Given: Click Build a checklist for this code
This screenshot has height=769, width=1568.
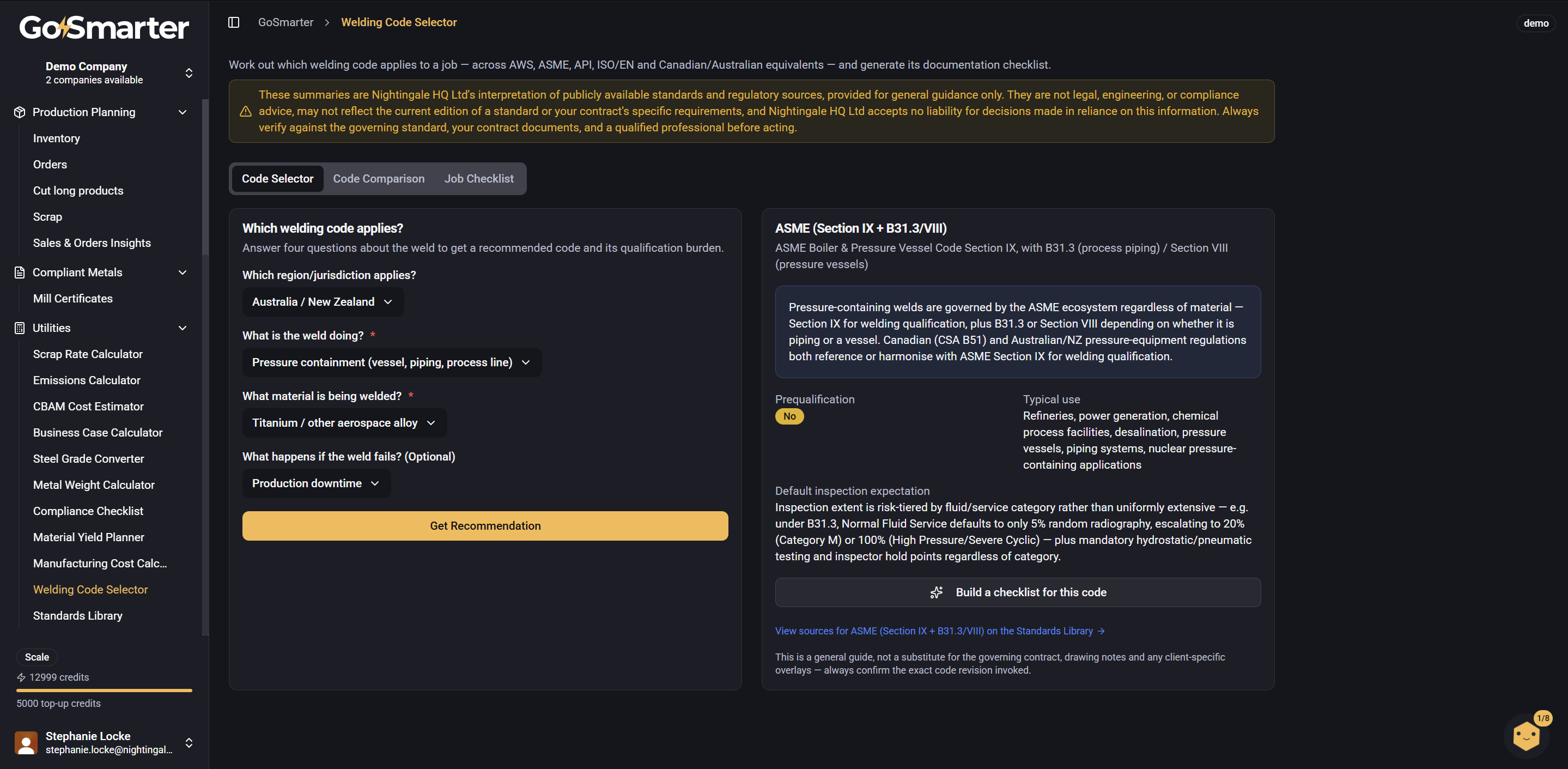Looking at the screenshot, I should coord(1018,592).
